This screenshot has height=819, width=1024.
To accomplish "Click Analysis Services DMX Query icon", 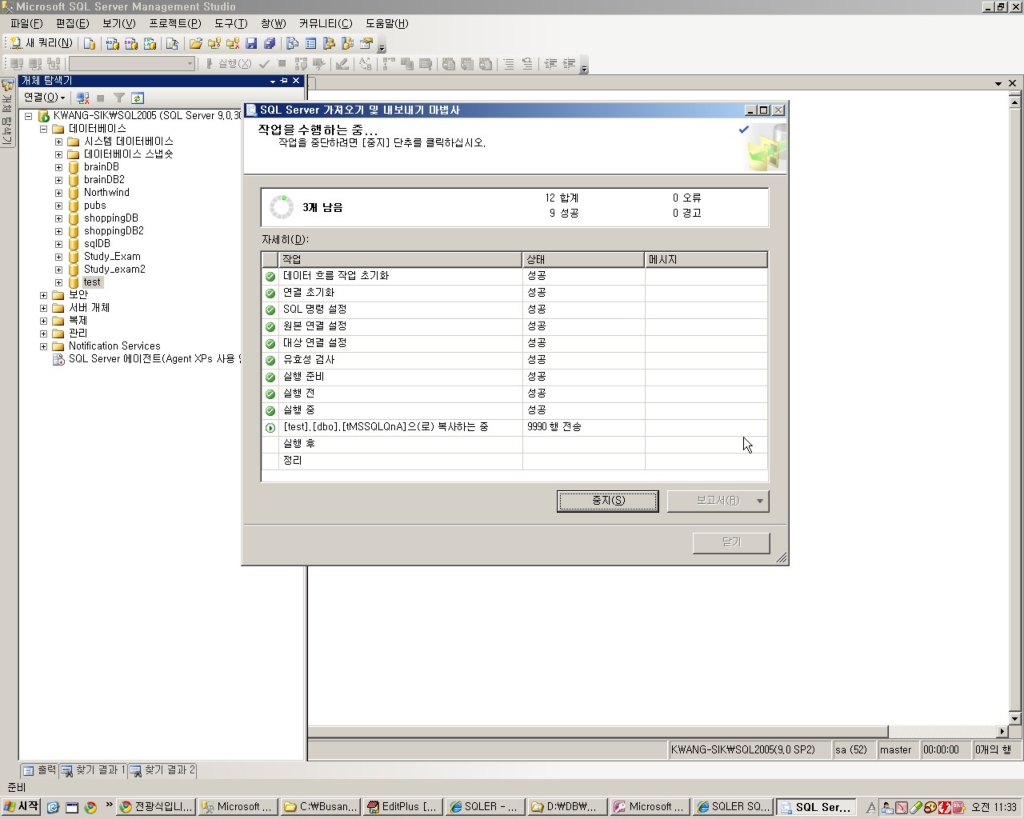I will click(131, 44).
